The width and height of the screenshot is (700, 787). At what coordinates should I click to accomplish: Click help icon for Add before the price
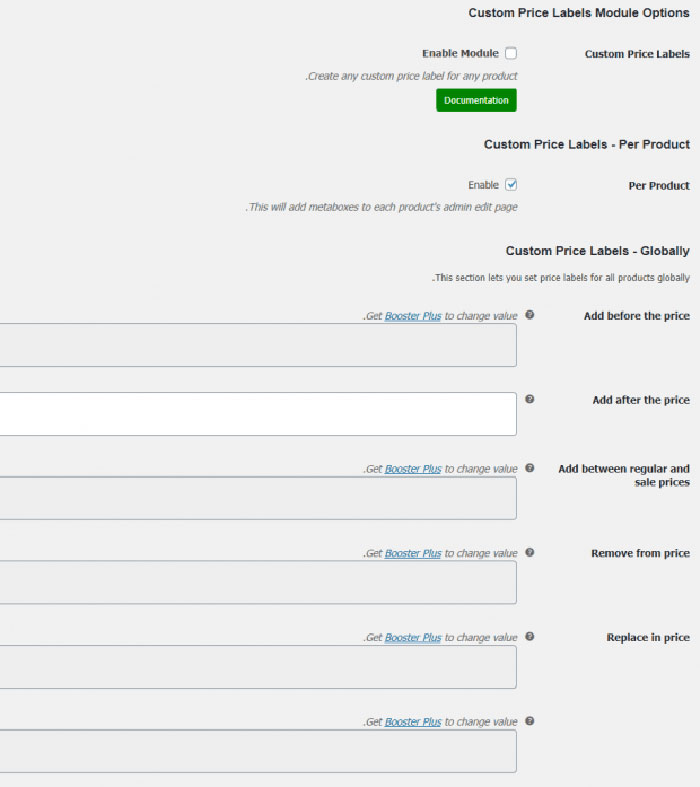click(530, 315)
